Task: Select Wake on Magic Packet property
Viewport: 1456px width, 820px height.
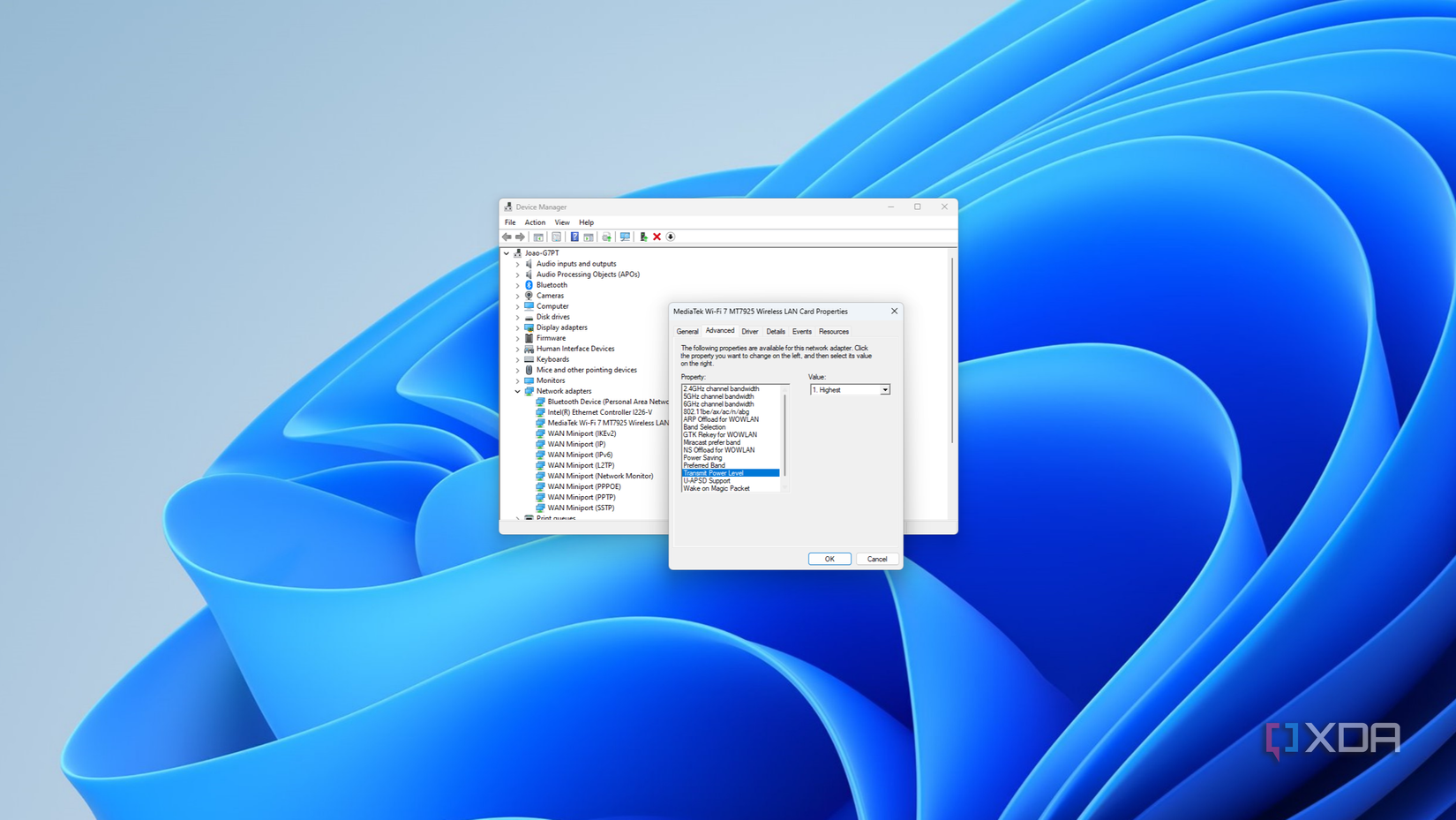Action: 731,488
